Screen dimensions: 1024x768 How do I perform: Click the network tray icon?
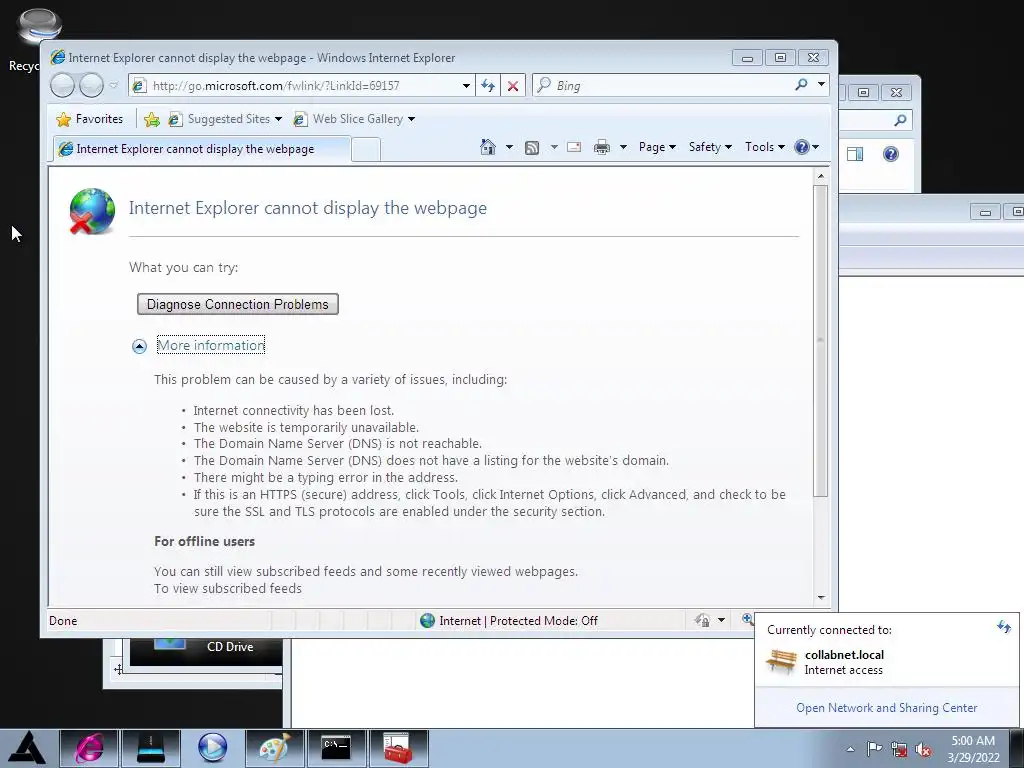899,749
